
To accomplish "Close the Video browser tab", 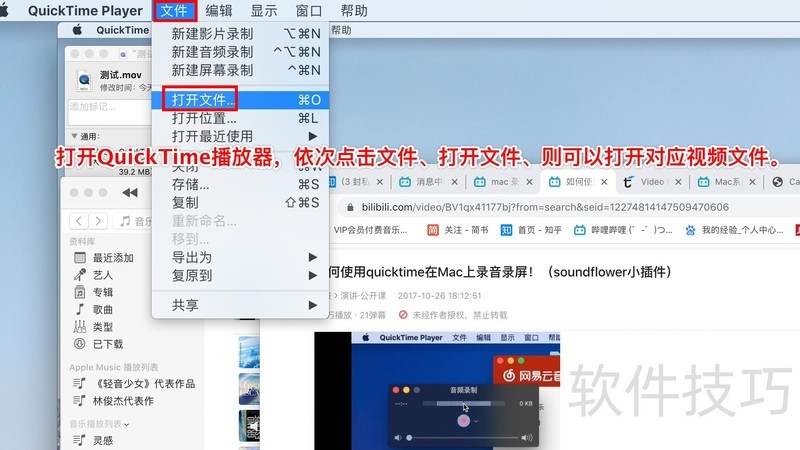I will pos(678,182).
